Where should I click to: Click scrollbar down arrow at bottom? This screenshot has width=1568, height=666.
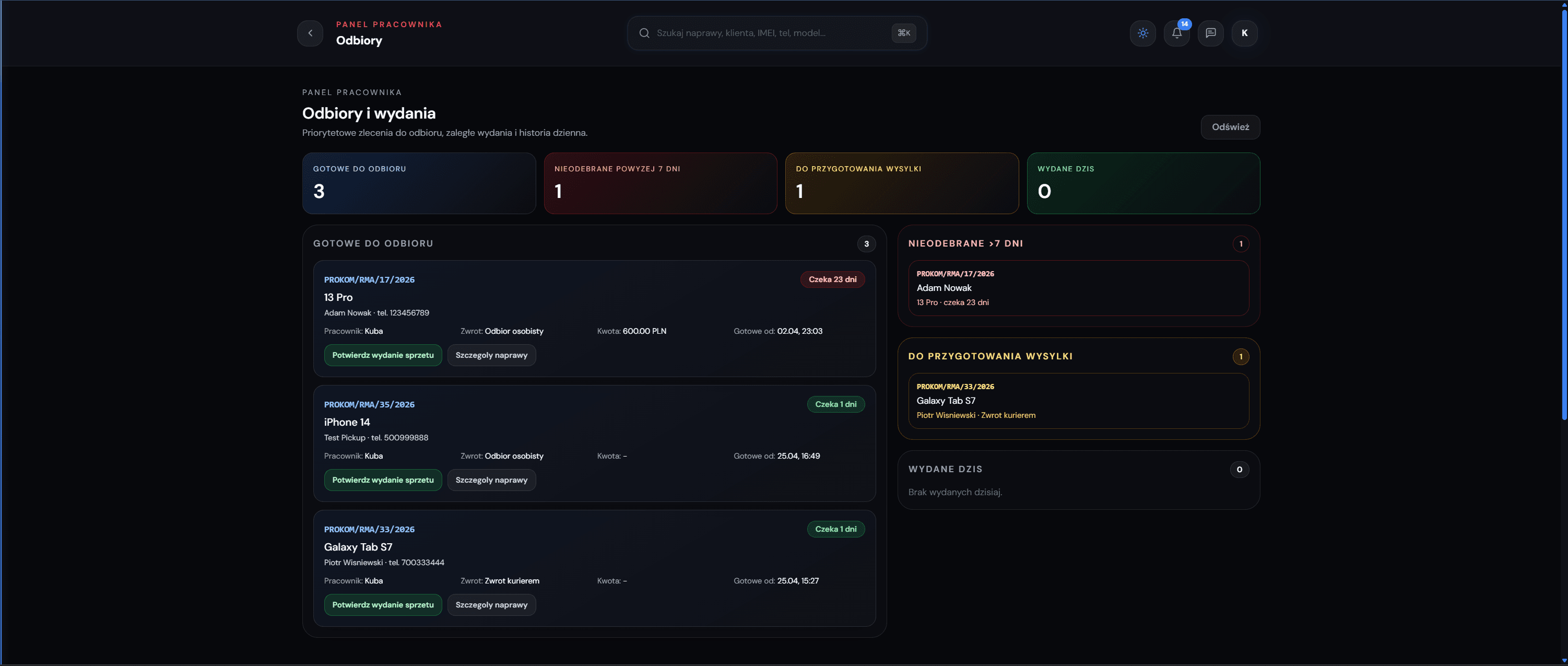click(1564, 661)
